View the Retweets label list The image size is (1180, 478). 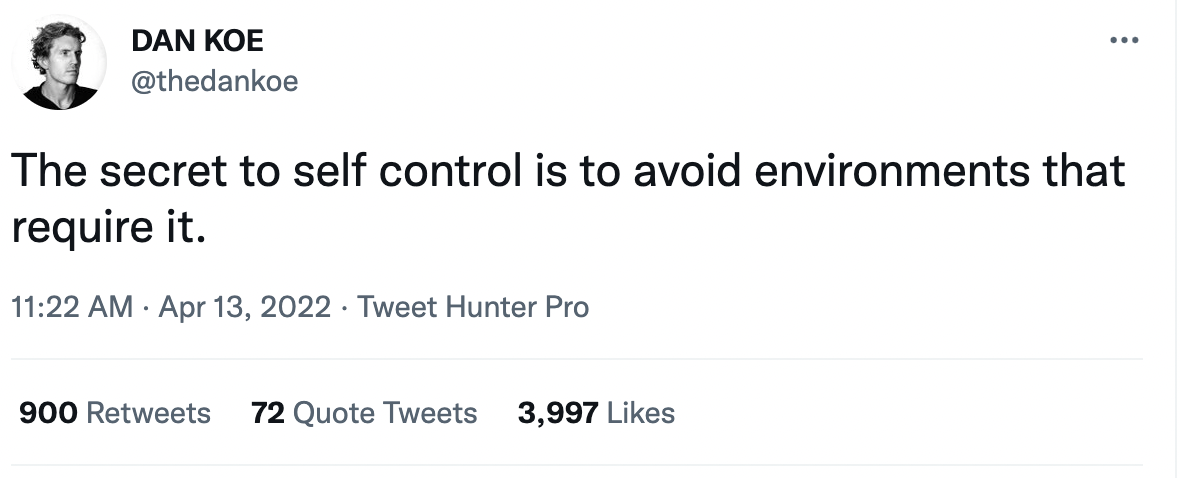(148, 412)
